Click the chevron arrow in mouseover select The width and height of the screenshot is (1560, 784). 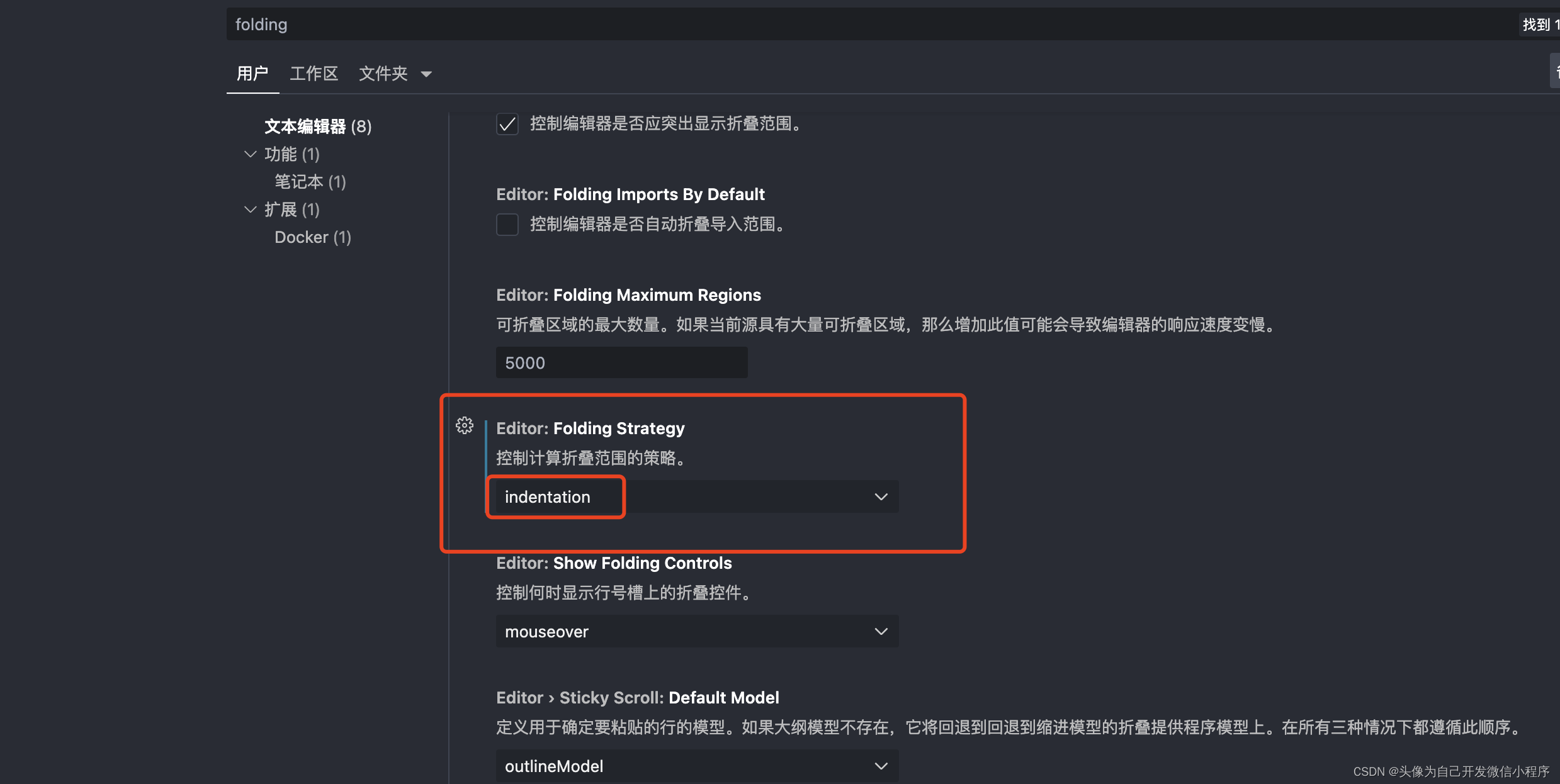[881, 632]
